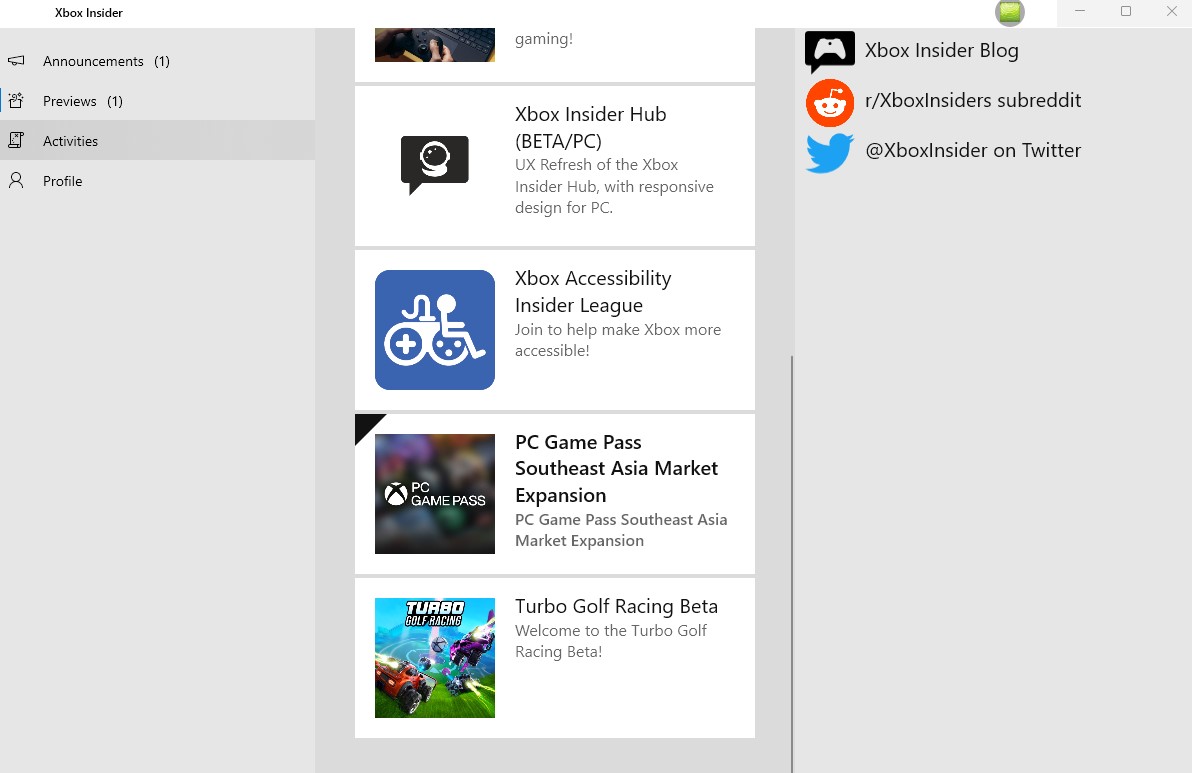This screenshot has width=1192, height=773.
Task: Minimize the Xbox Insider window
Action: (x=1079, y=11)
